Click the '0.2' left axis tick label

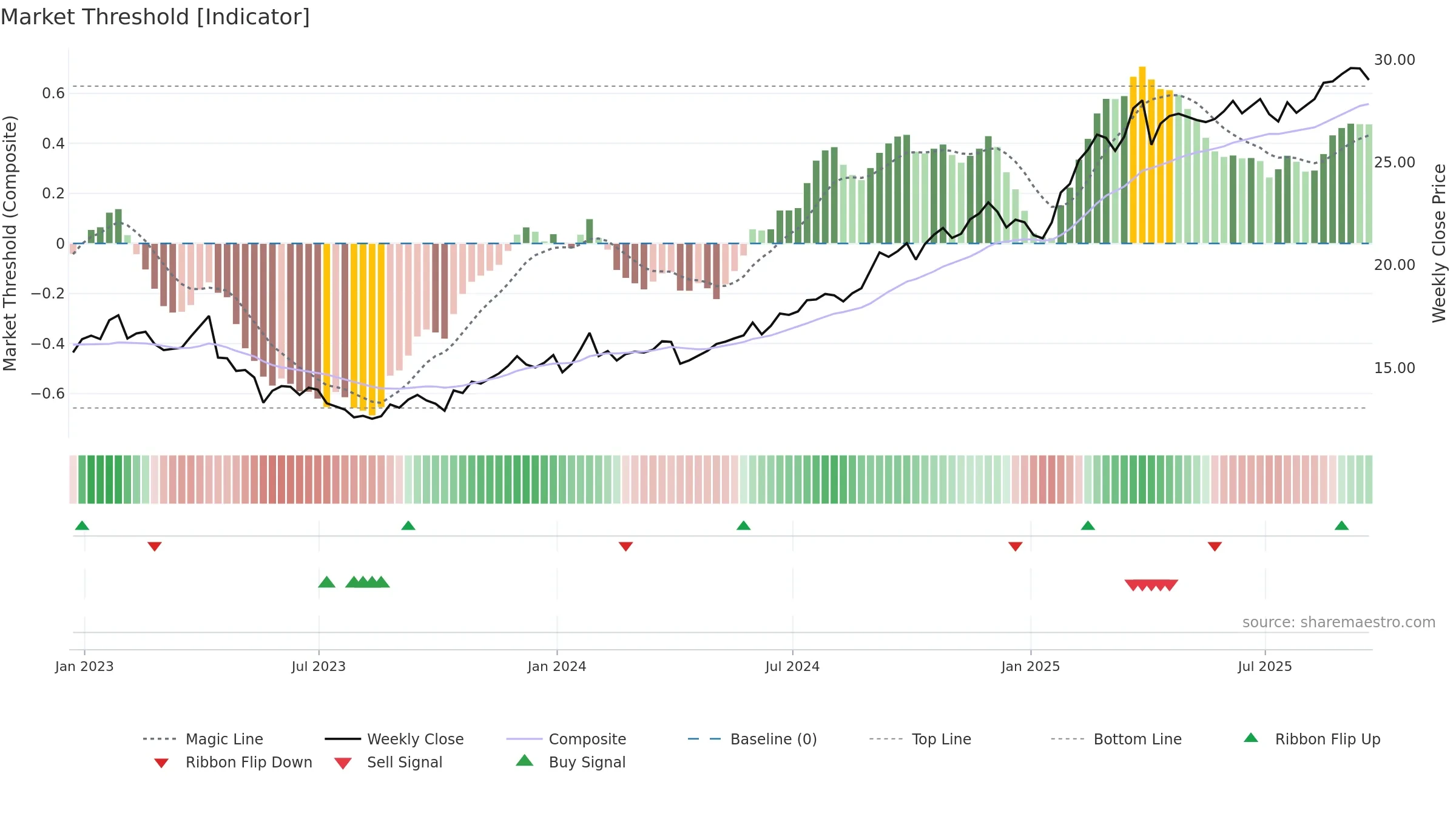coord(53,194)
